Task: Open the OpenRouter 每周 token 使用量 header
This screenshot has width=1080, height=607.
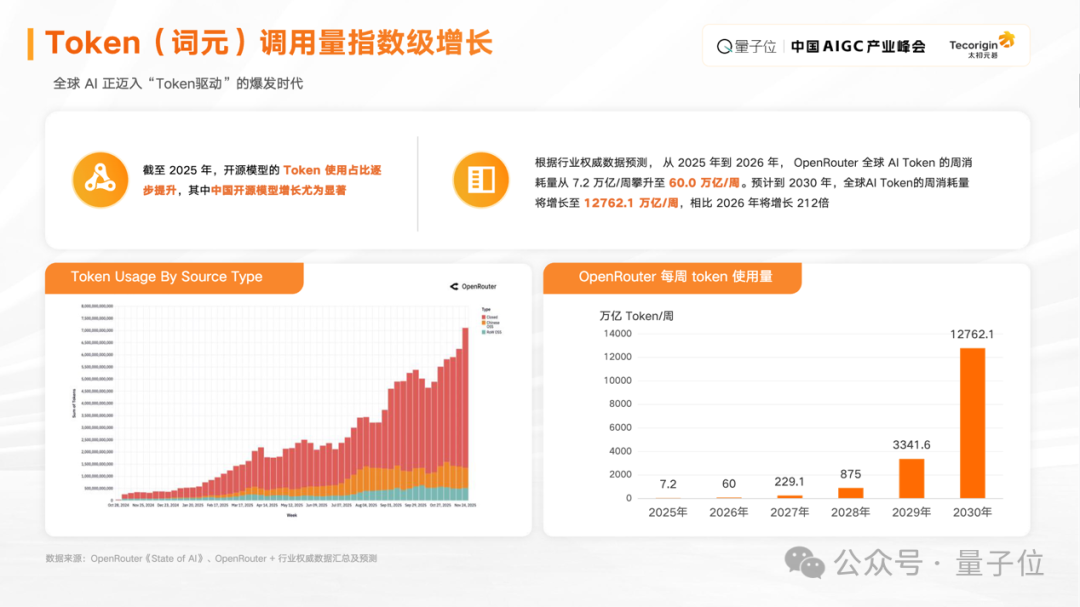Action: 672,278
